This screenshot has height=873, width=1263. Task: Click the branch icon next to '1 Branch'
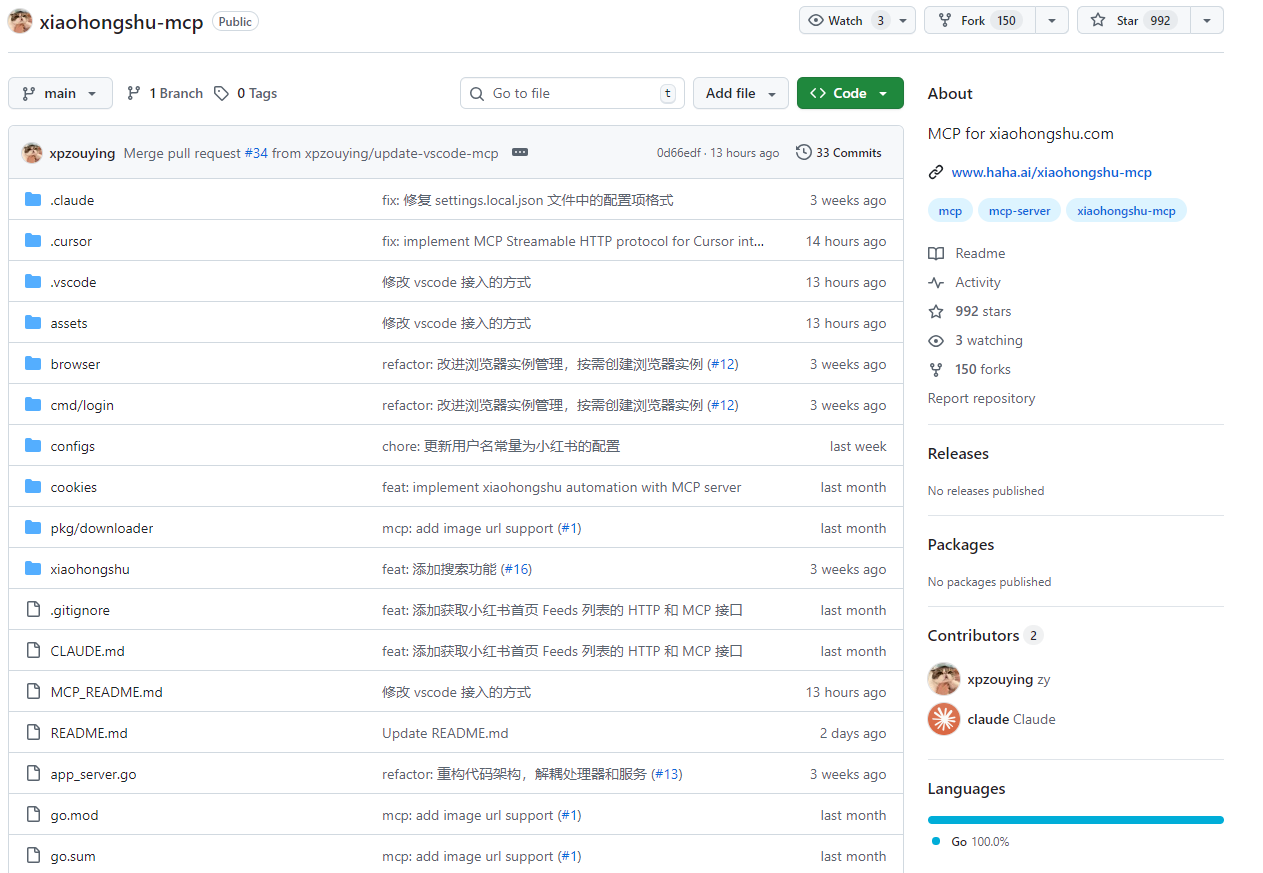(x=135, y=92)
